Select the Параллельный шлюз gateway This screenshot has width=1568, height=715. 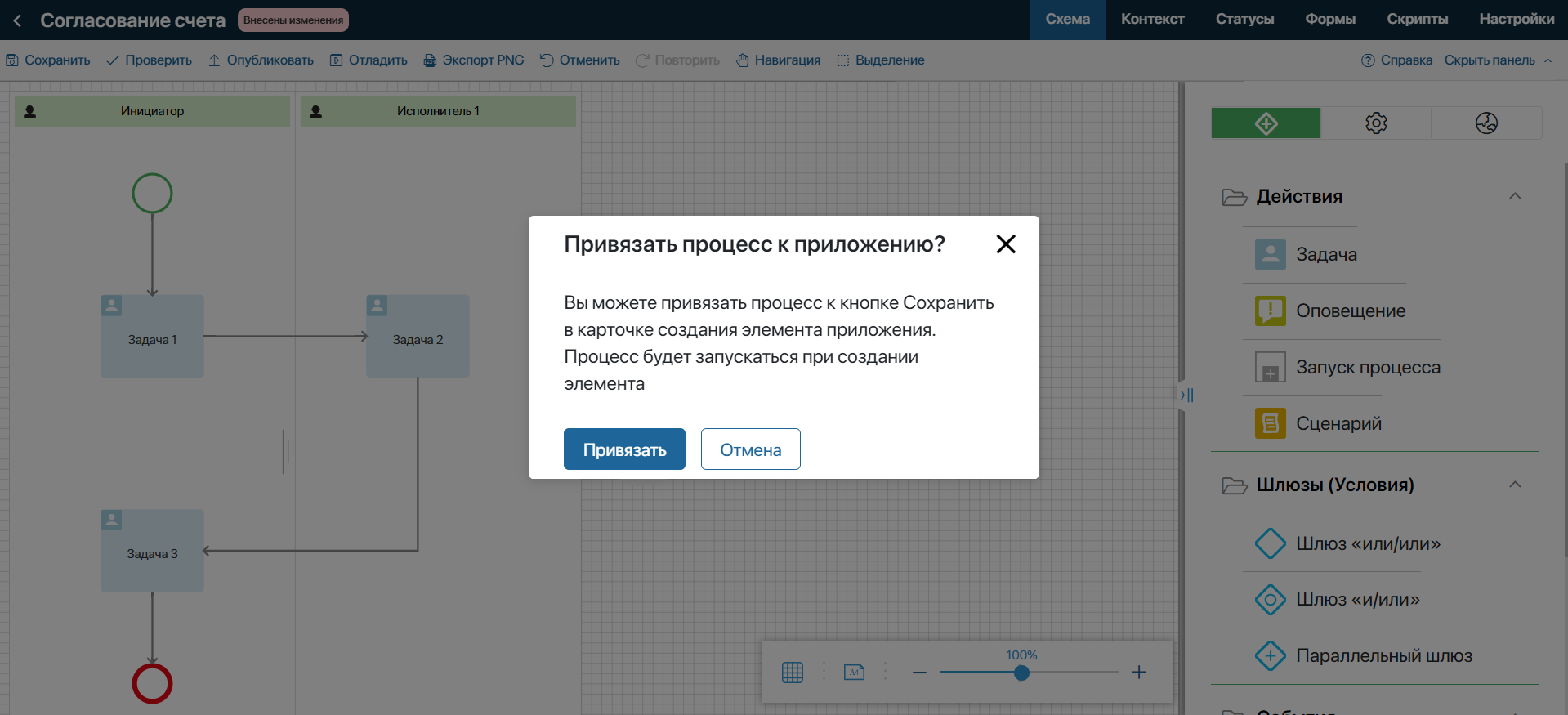tap(1363, 655)
